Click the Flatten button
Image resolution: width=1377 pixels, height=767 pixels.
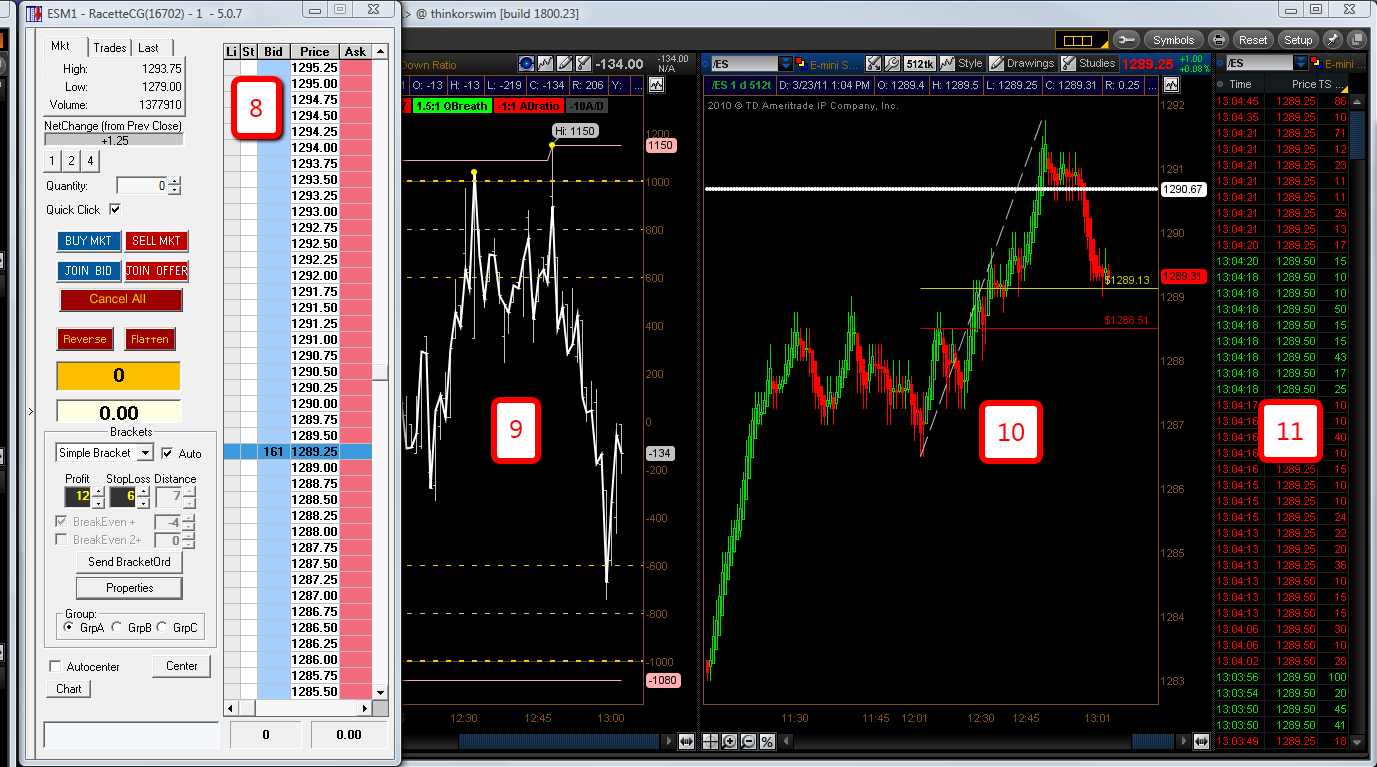tap(149, 339)
